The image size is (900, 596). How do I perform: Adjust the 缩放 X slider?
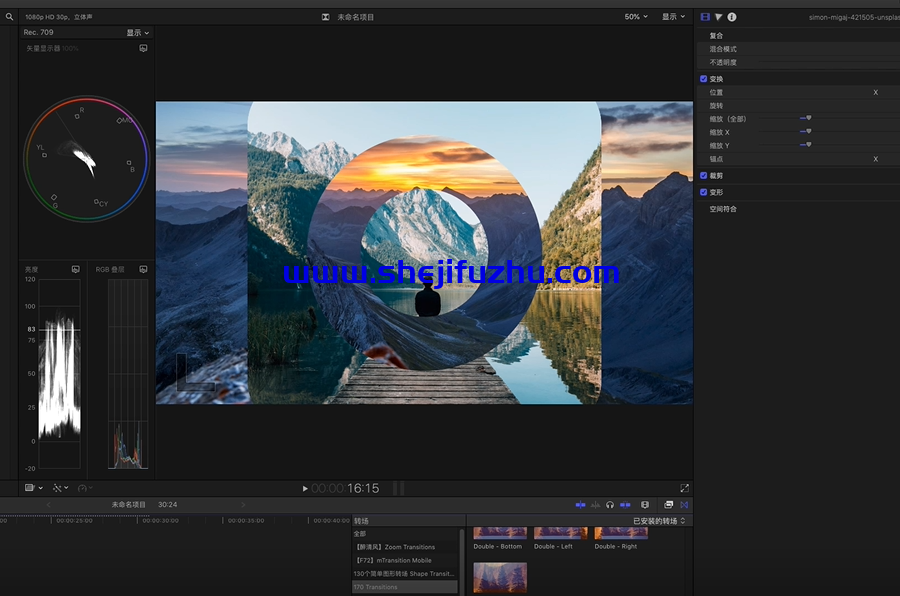[808, 131]
